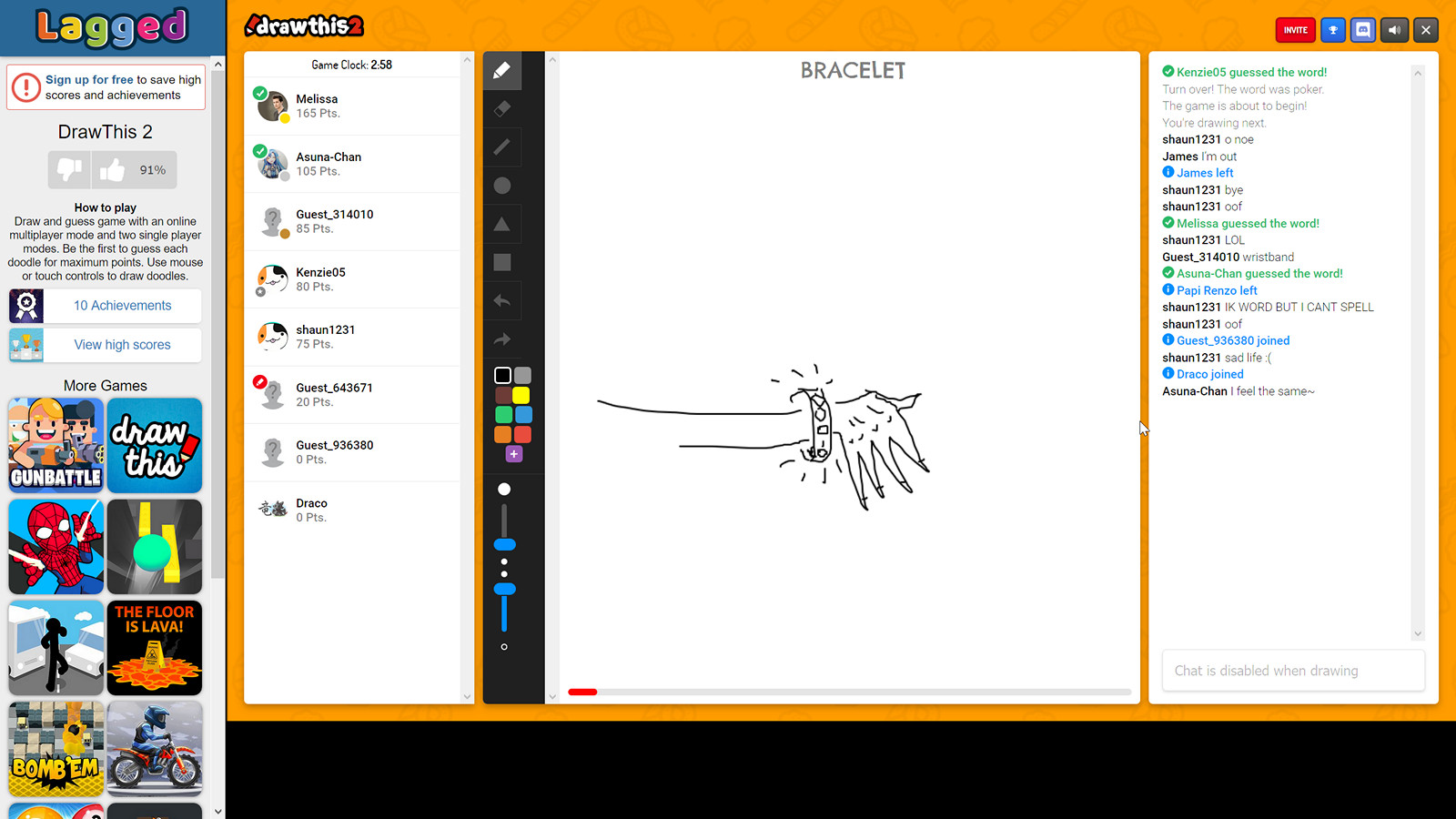Give the game a thumbs down

(69, 170)
